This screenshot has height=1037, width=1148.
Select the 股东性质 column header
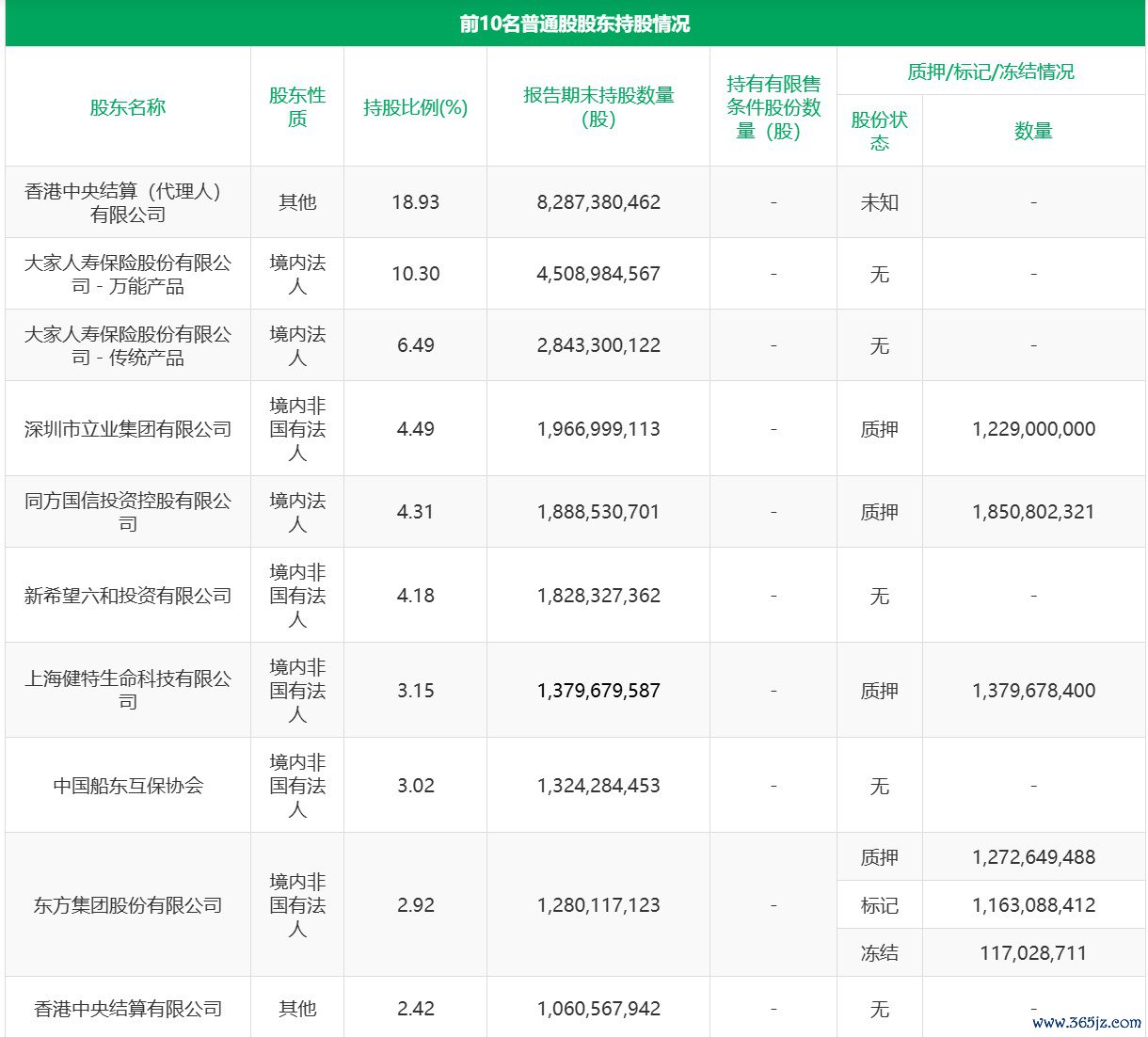297,107
